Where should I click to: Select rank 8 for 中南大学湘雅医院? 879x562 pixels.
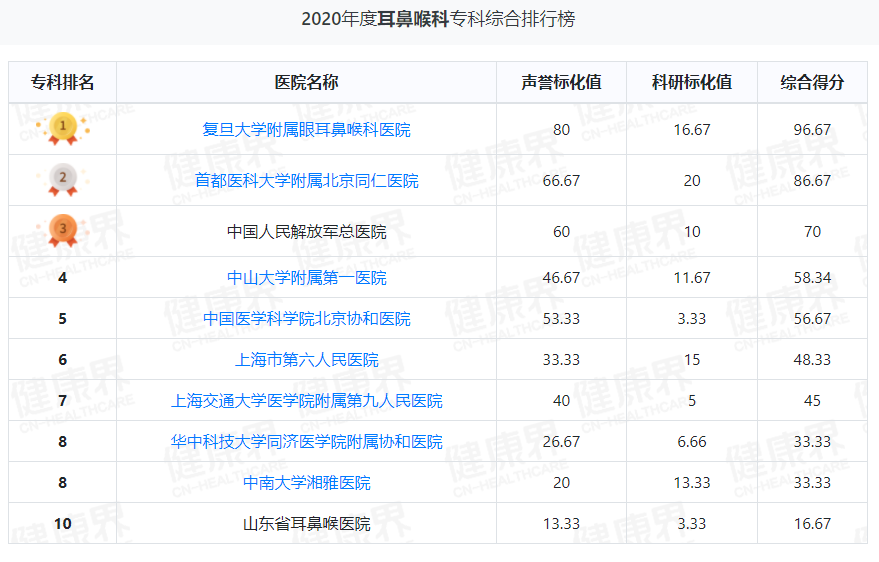pyautogui.click(x=62, y=482)
